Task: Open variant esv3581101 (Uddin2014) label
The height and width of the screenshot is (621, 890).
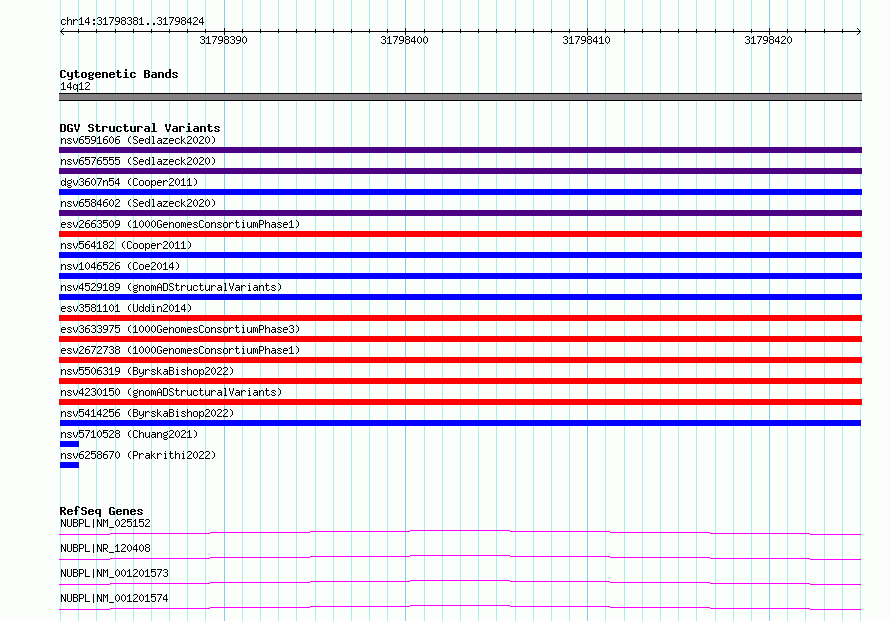Action: (126, 308)
